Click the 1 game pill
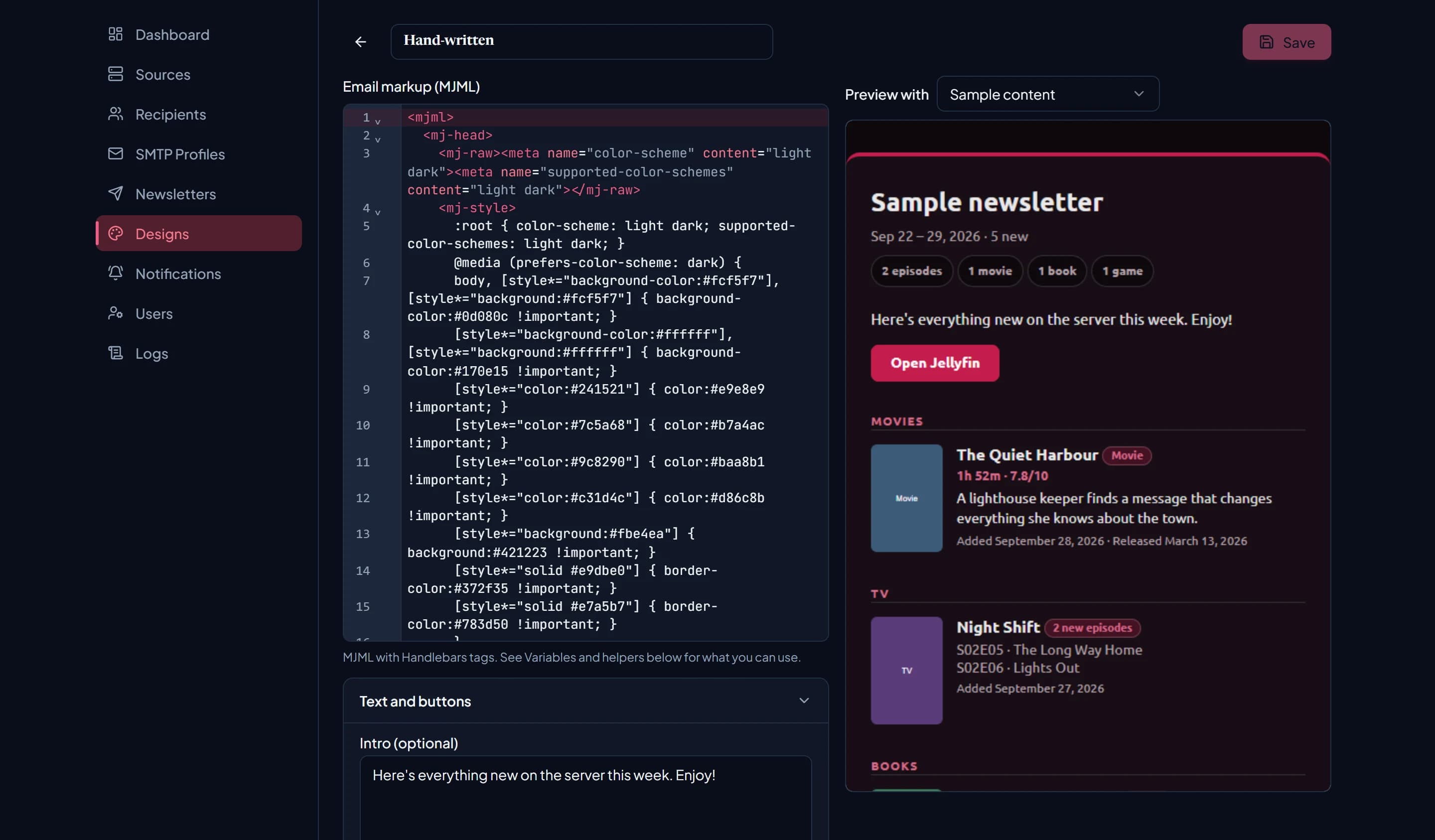 pyautogui.click(x=1122, y=271)
